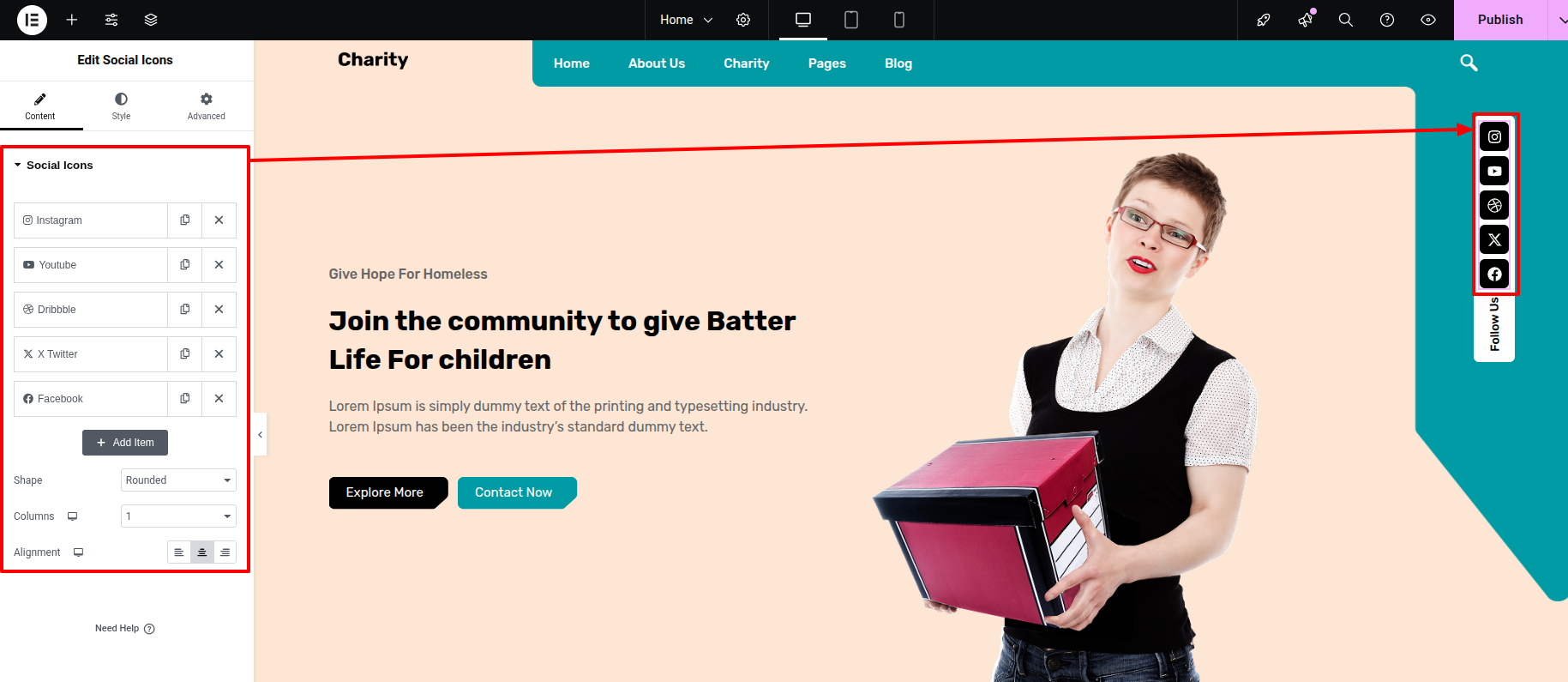This screenshot has width=1568, height=682.
Task: Open the About Us menu item
Action: pyautogui.click(x=657, y=63)
